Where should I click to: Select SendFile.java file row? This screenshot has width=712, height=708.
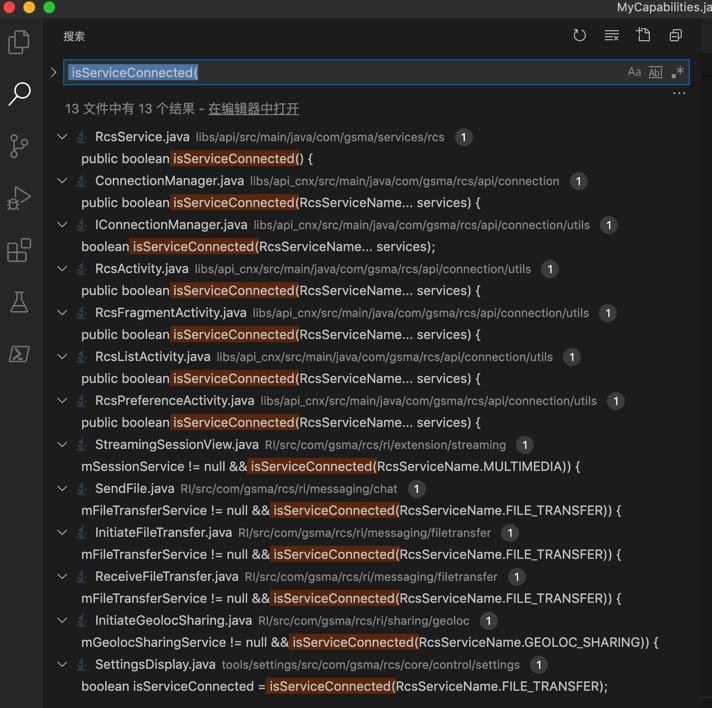click(x=372, y=489)
